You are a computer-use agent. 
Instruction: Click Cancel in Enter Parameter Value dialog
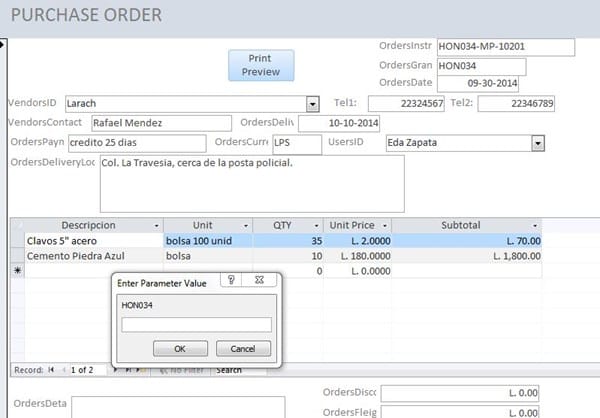[243, 349]
